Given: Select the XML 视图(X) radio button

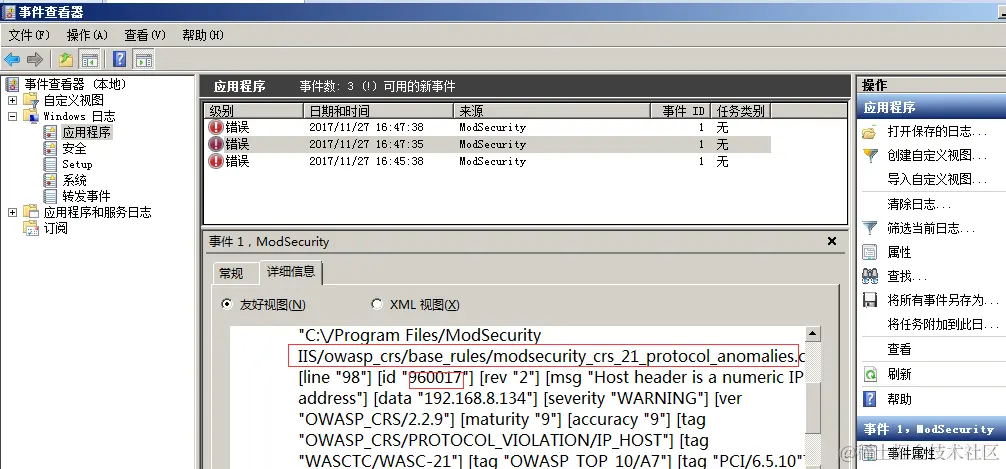Looking at the screenshot, I should coord(377,304).
